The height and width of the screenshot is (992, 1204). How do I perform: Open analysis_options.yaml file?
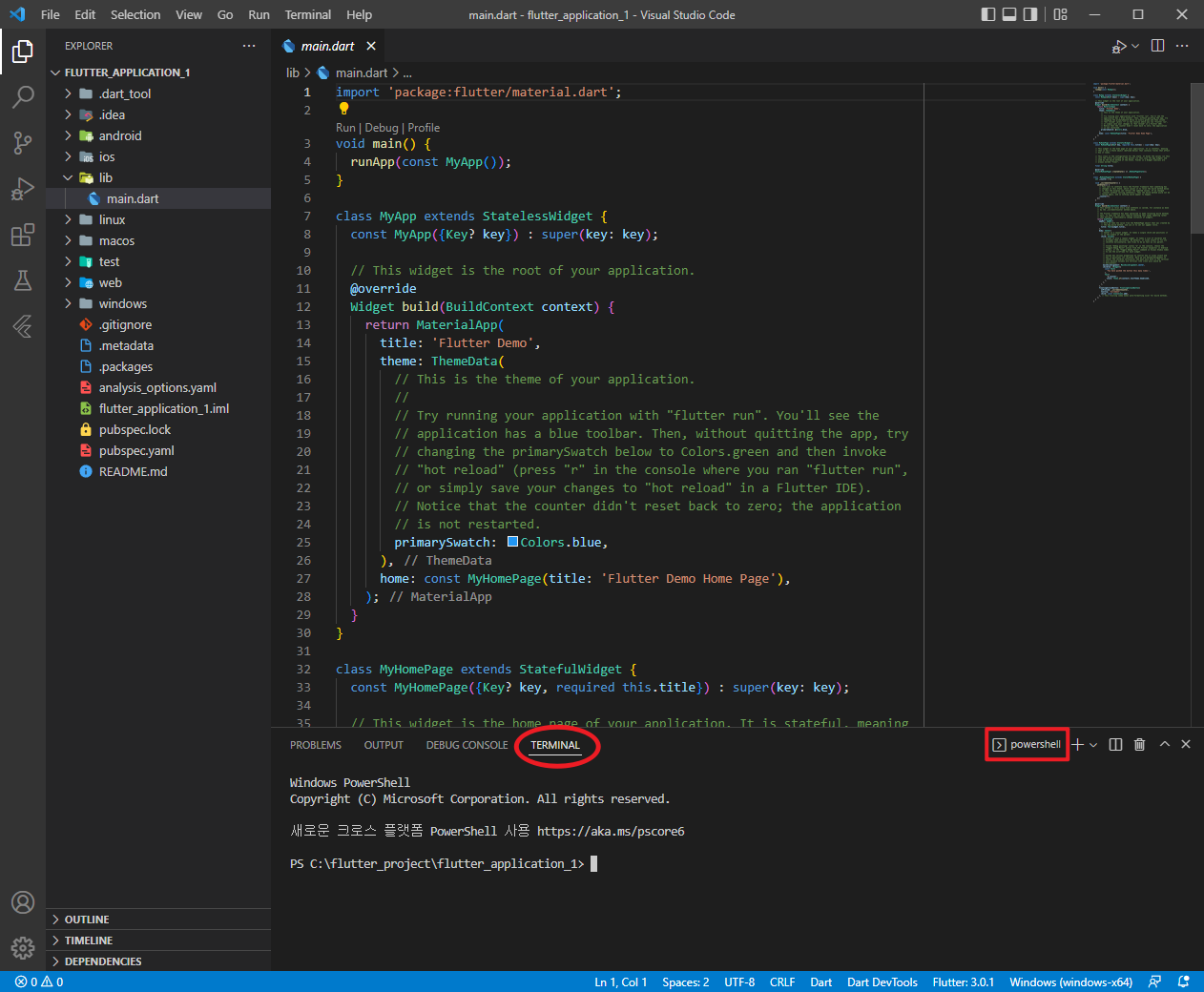click(157, 387)
